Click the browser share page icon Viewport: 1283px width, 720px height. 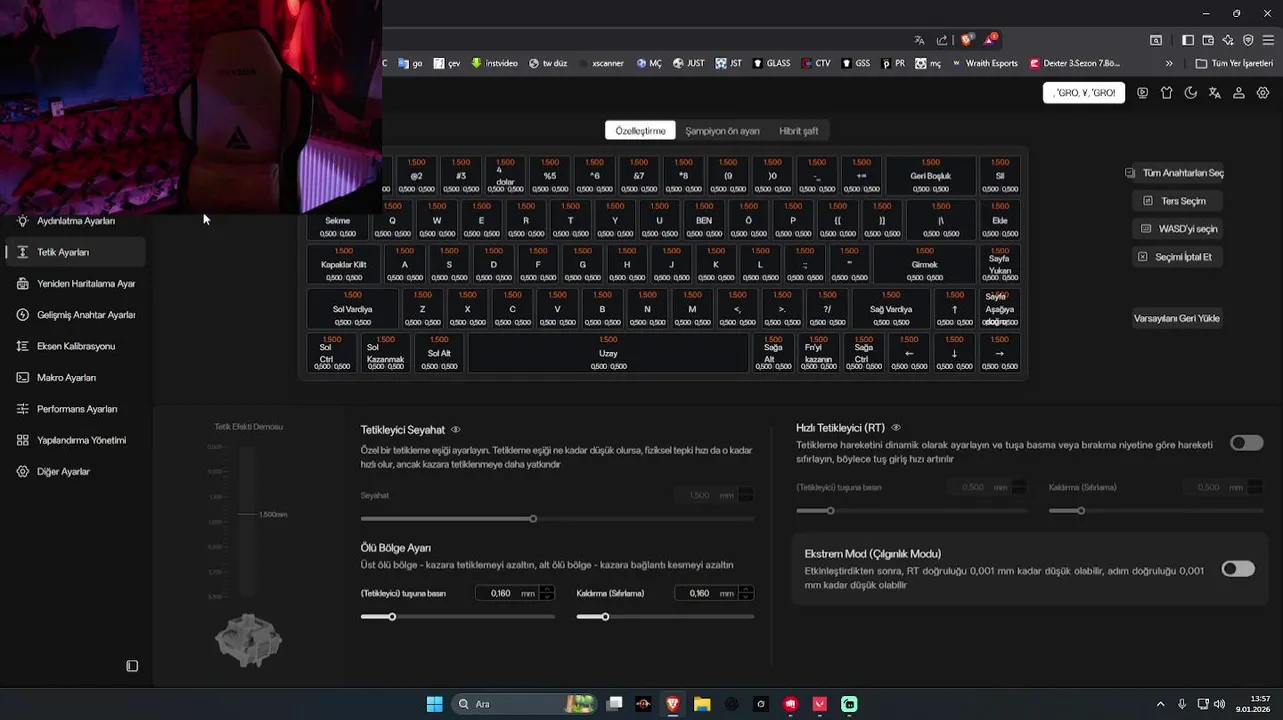click(x=942, y=40)
